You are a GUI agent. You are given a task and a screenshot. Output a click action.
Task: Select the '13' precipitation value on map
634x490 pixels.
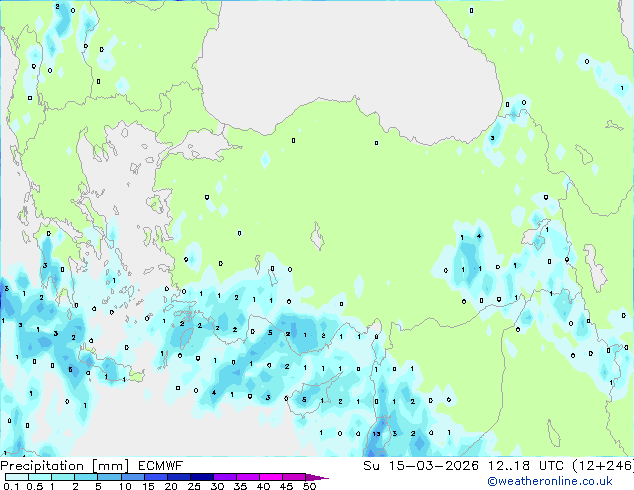(376, 434)
